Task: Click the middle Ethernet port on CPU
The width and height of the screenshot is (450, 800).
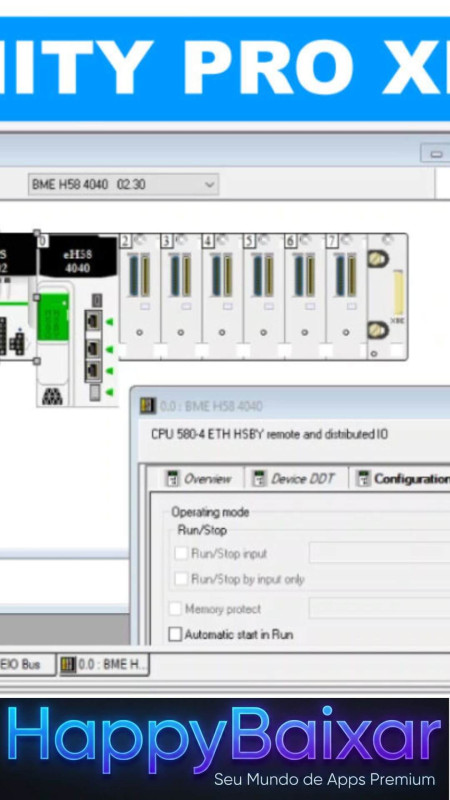Action: coord(93,348)
